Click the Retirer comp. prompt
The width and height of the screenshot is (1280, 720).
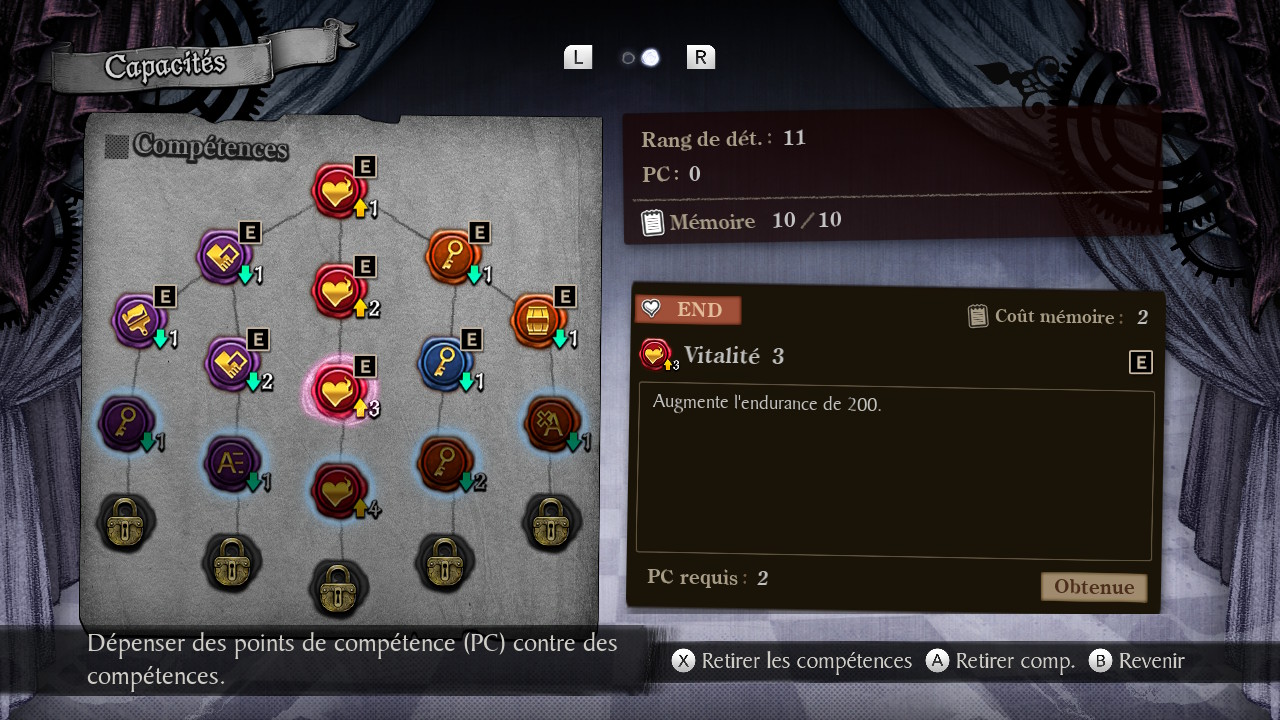pos(1000,661)
